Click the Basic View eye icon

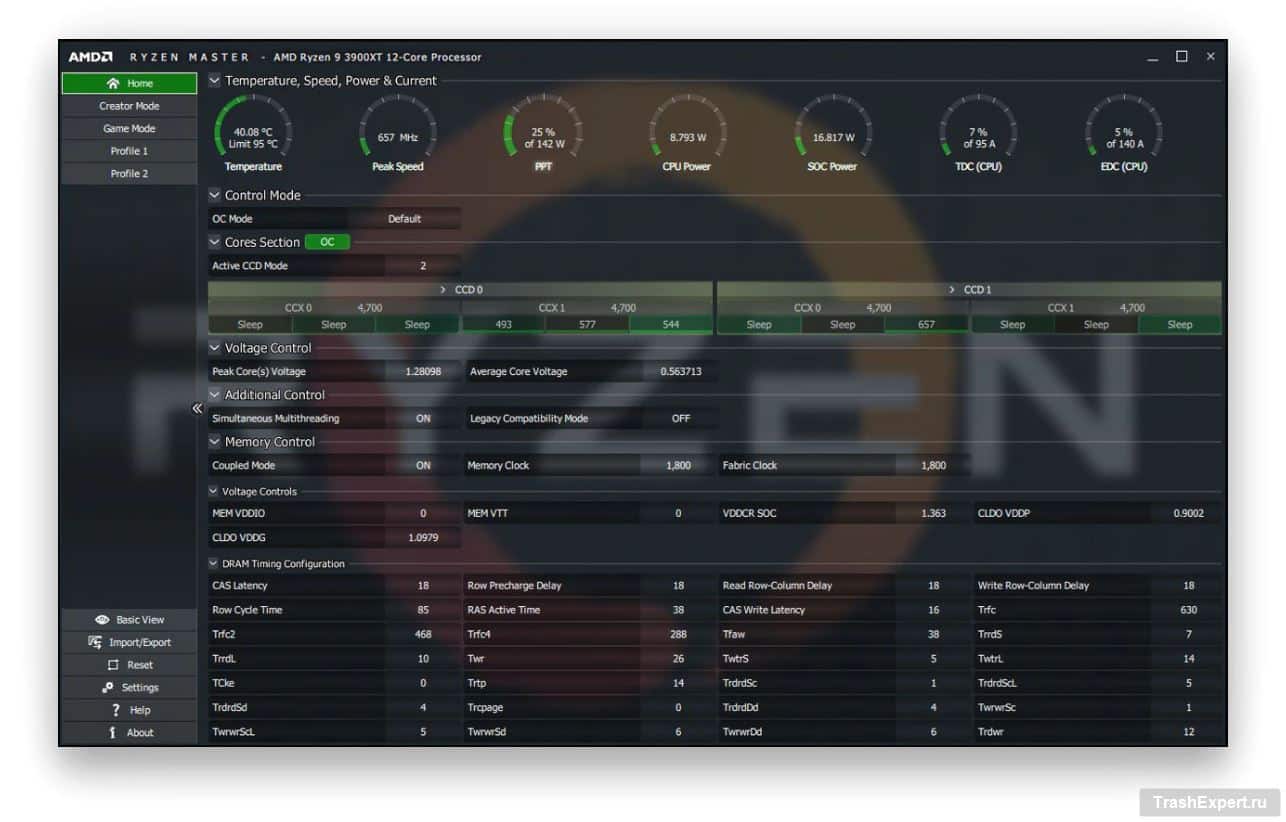pos(101,620)
